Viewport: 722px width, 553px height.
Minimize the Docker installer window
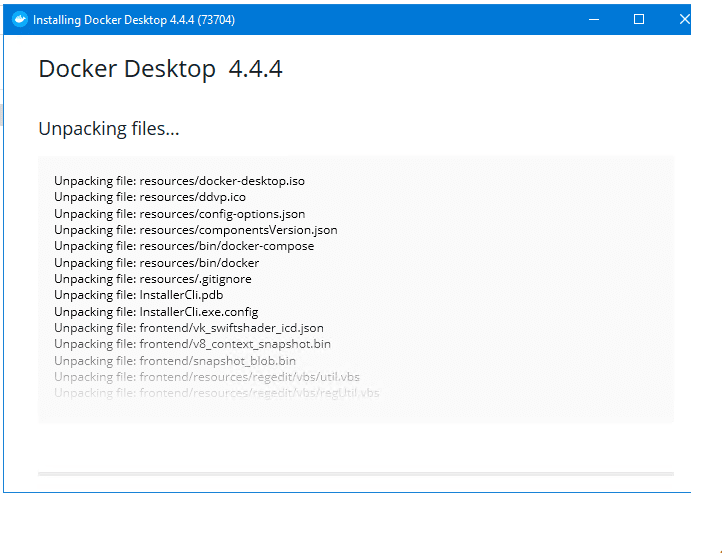[x=593, y=20]
